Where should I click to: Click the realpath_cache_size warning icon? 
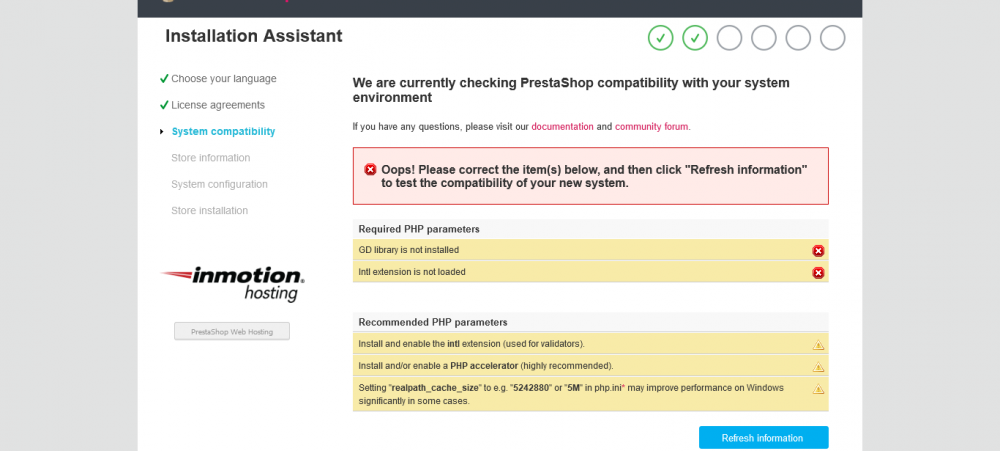coord(818,390)
